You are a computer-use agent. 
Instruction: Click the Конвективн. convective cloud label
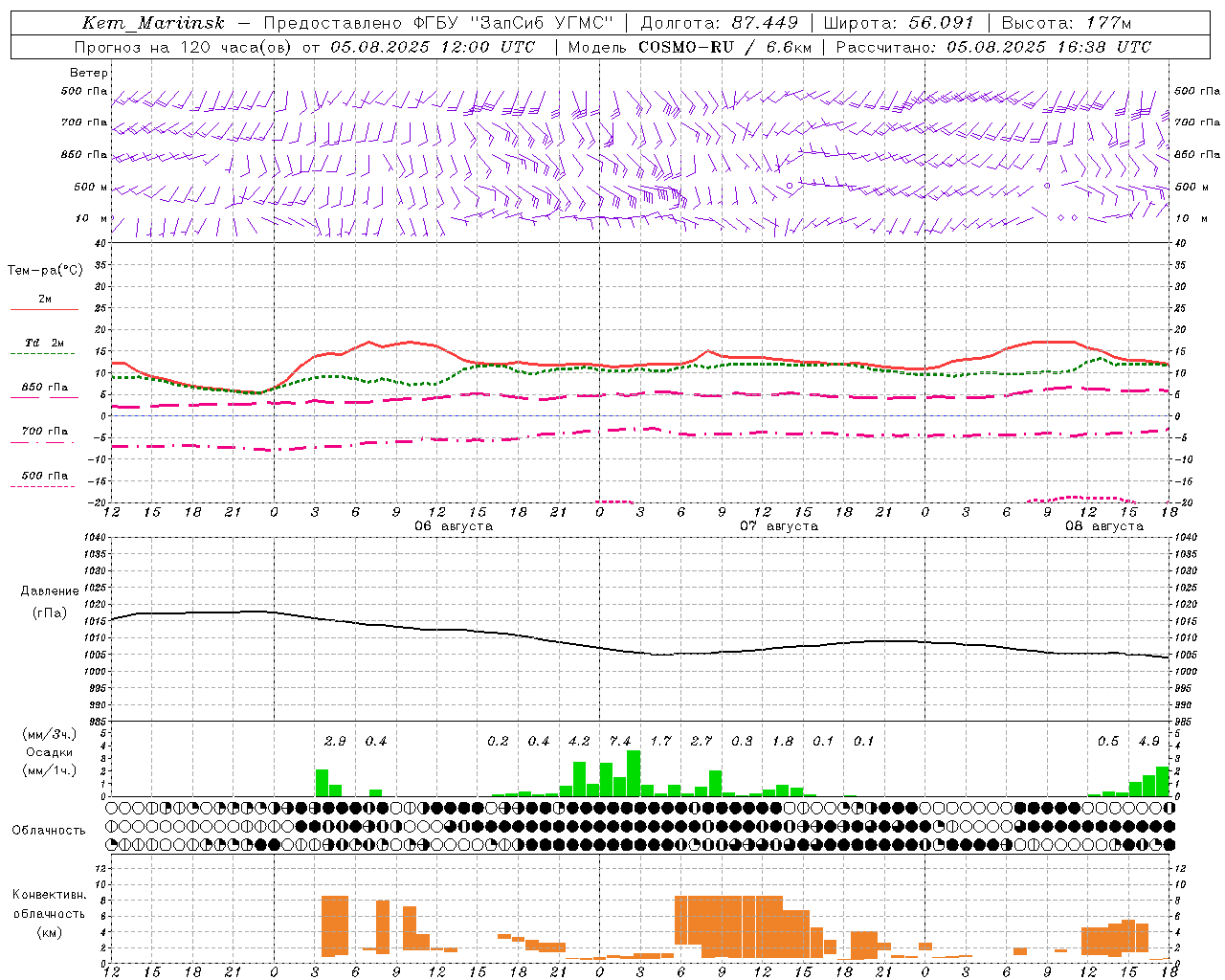(49, 895)
